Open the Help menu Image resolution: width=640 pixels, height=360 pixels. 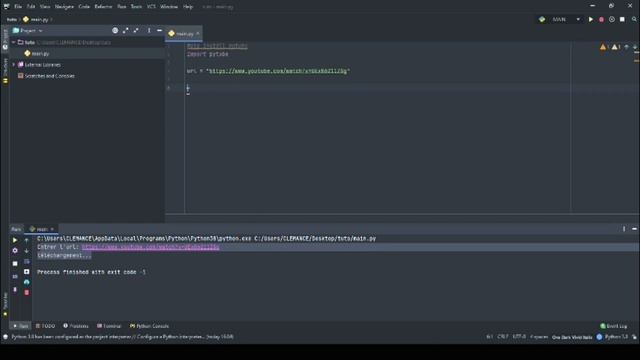pyautogui.click(x=188, y=7)
